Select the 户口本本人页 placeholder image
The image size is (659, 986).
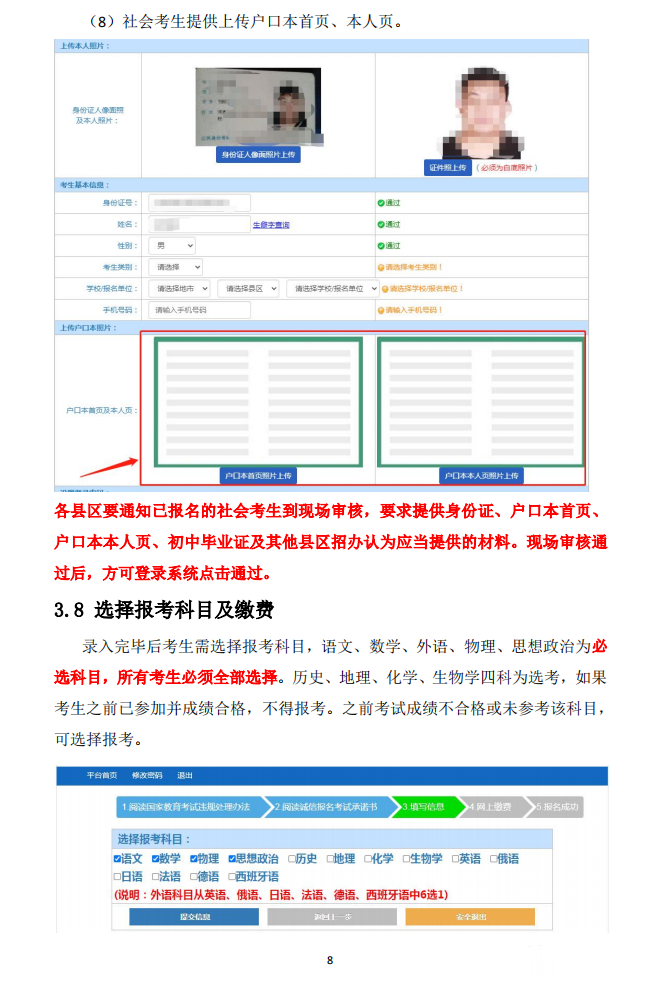point(481,402)
